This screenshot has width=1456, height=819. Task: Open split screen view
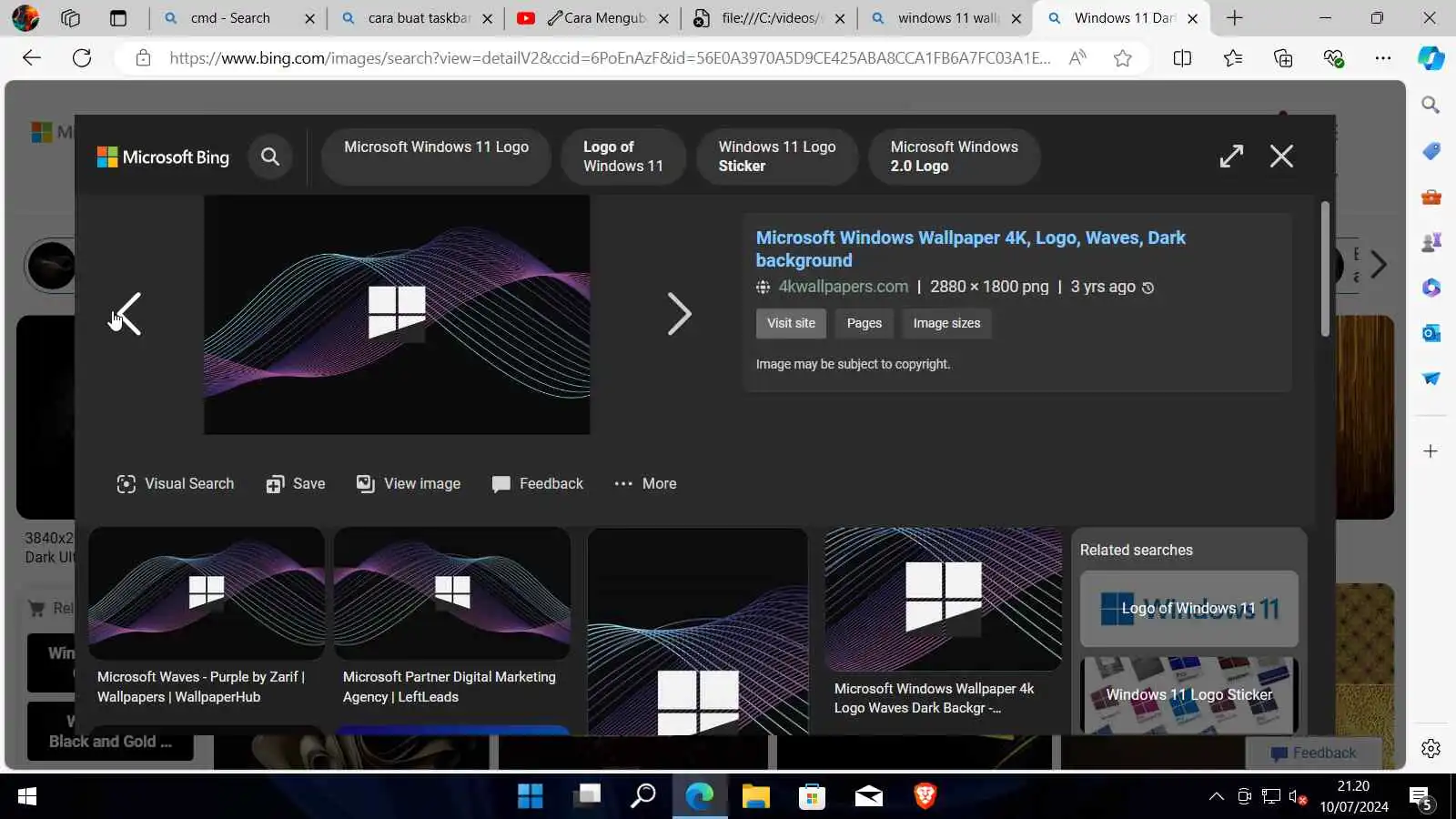(x=1182, y=58)
